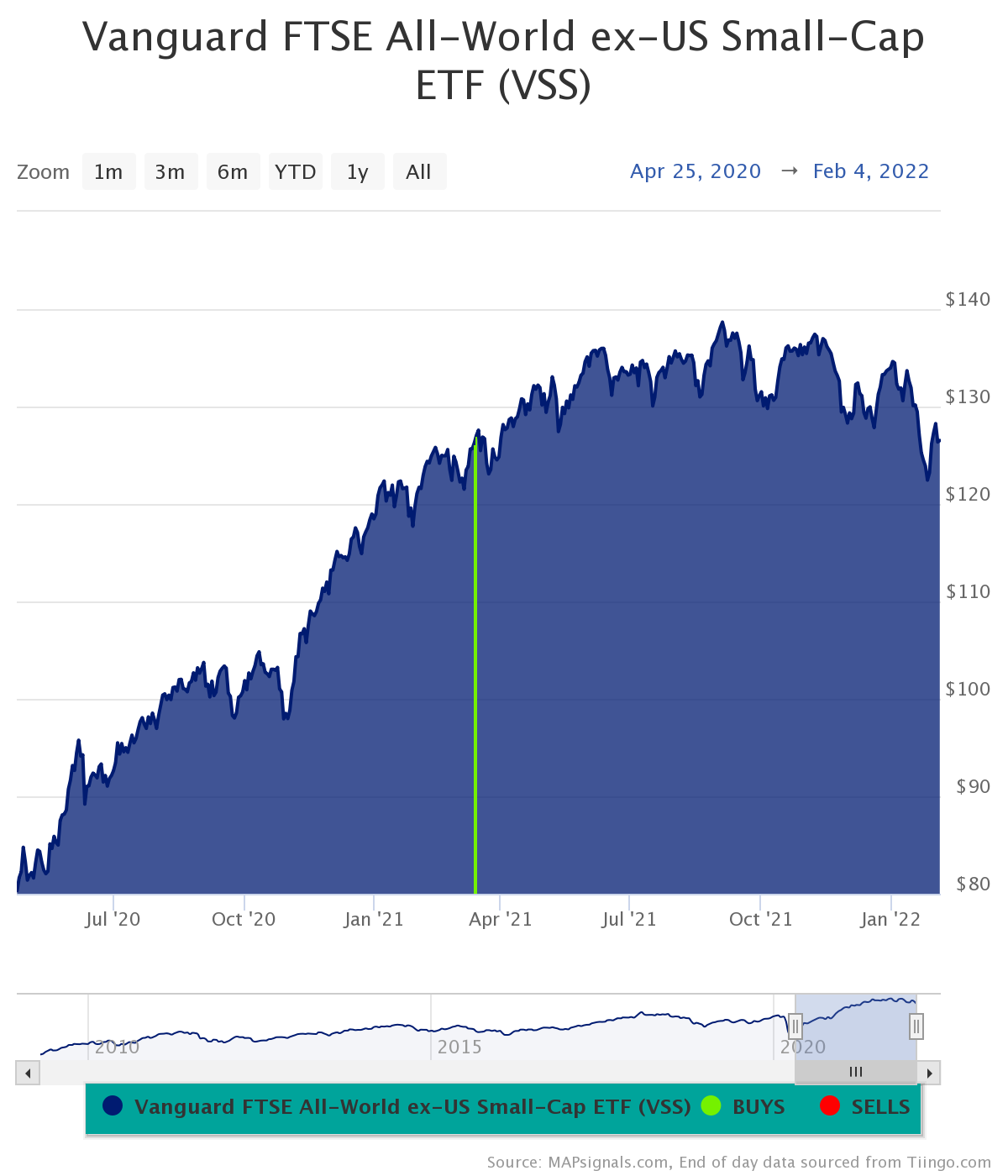Click the $110 price axis label
This screenshot has height=1176, width=1008.
click(x=968, y=591)
